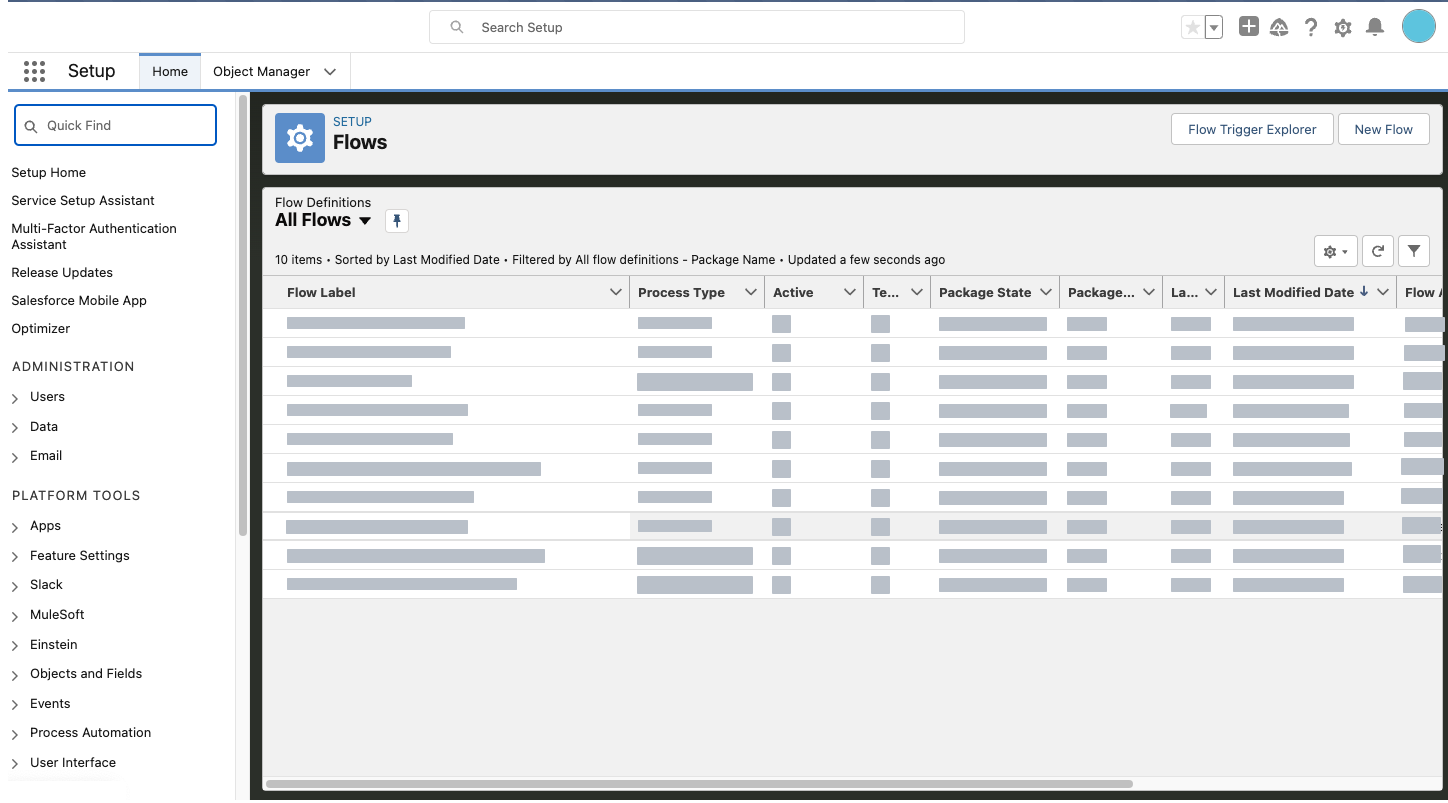The height and width of the screenshot is (803, 1448).
Task: Open Multi-Factor Authentication Assistant link
Action: (x=94, y=237)
